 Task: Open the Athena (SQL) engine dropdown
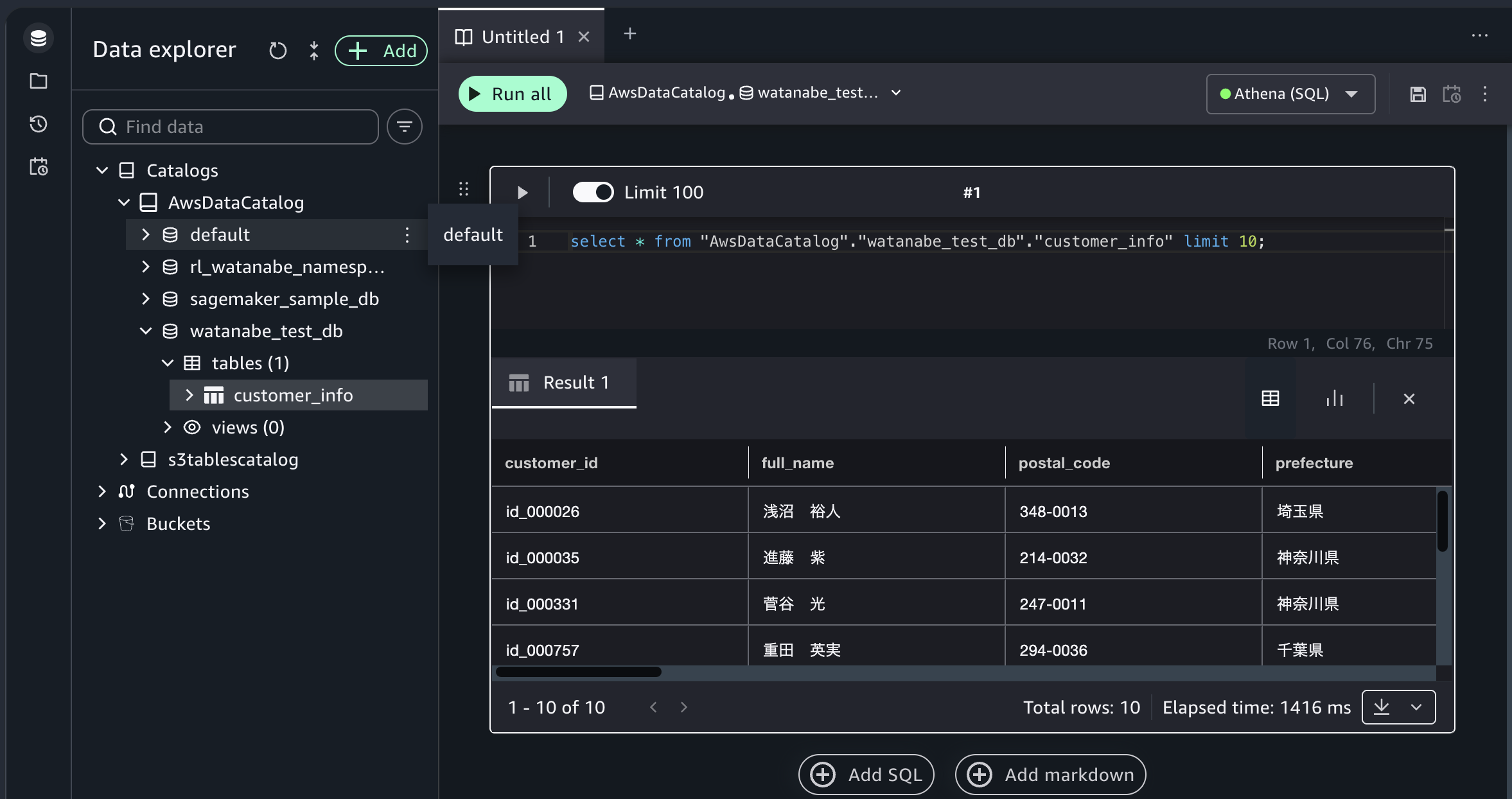1290,94
